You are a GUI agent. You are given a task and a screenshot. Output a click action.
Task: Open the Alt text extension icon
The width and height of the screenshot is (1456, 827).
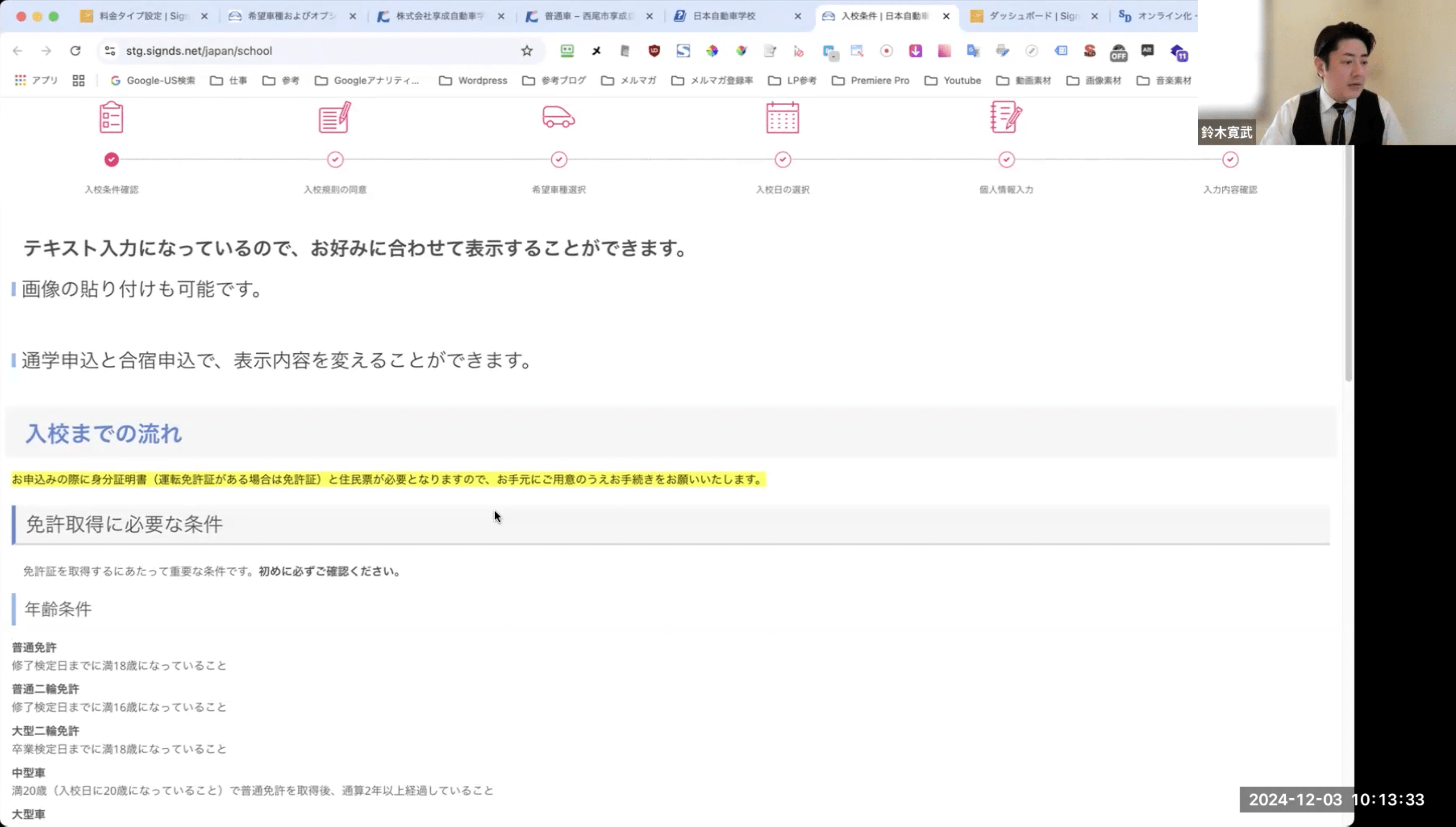[1148, 51]
